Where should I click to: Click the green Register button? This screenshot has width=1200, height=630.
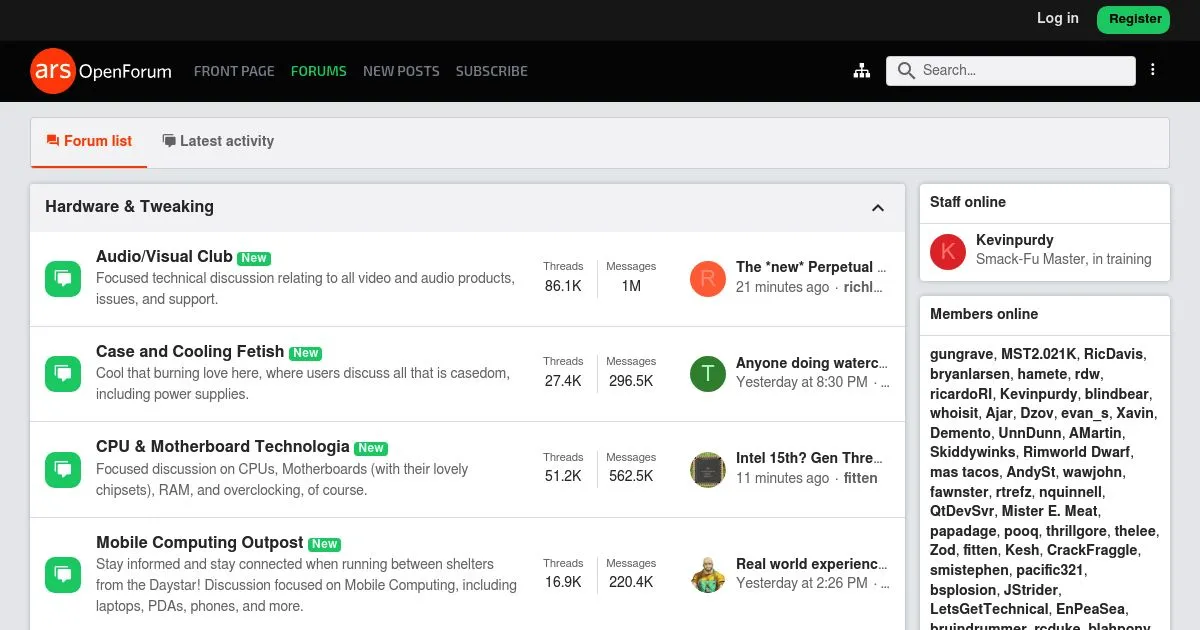coord(1135,19)
